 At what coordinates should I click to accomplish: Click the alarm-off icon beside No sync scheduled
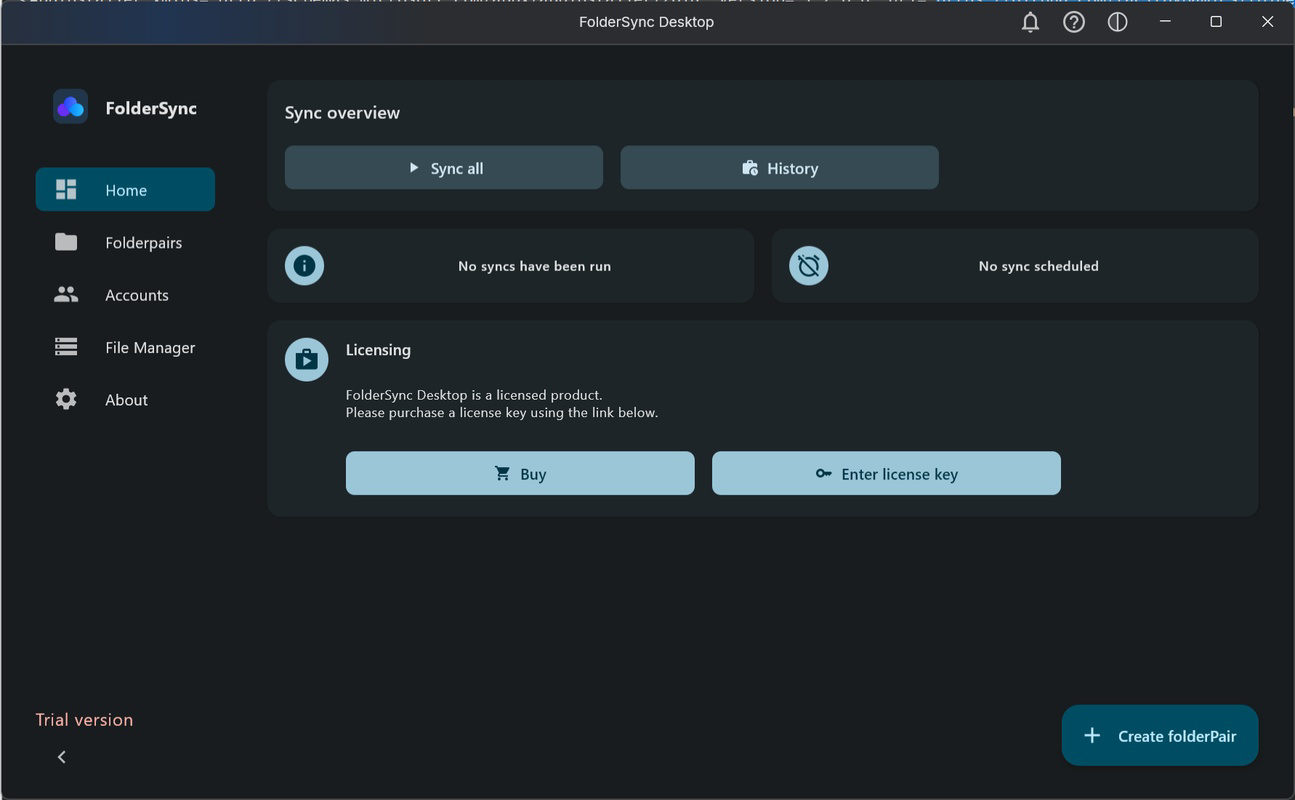tap(809, 266)
